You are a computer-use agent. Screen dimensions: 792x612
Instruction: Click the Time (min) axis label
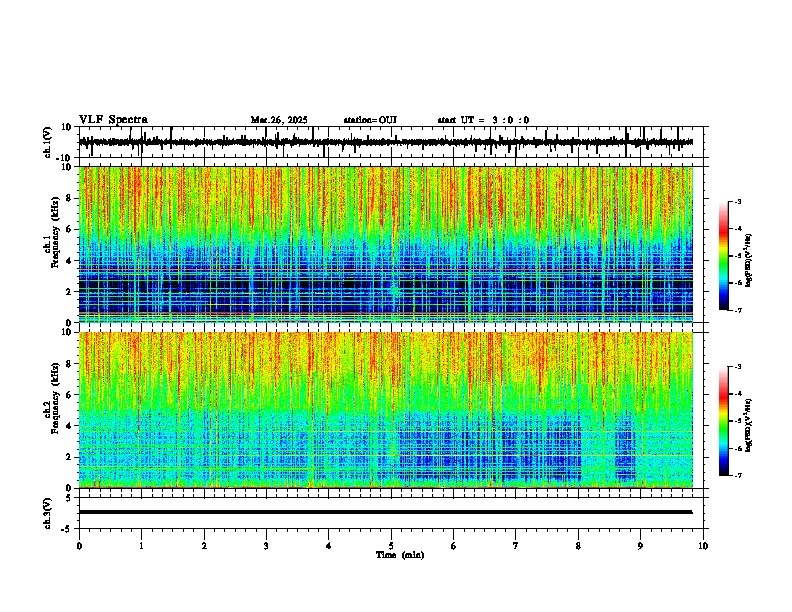(400, 555)
